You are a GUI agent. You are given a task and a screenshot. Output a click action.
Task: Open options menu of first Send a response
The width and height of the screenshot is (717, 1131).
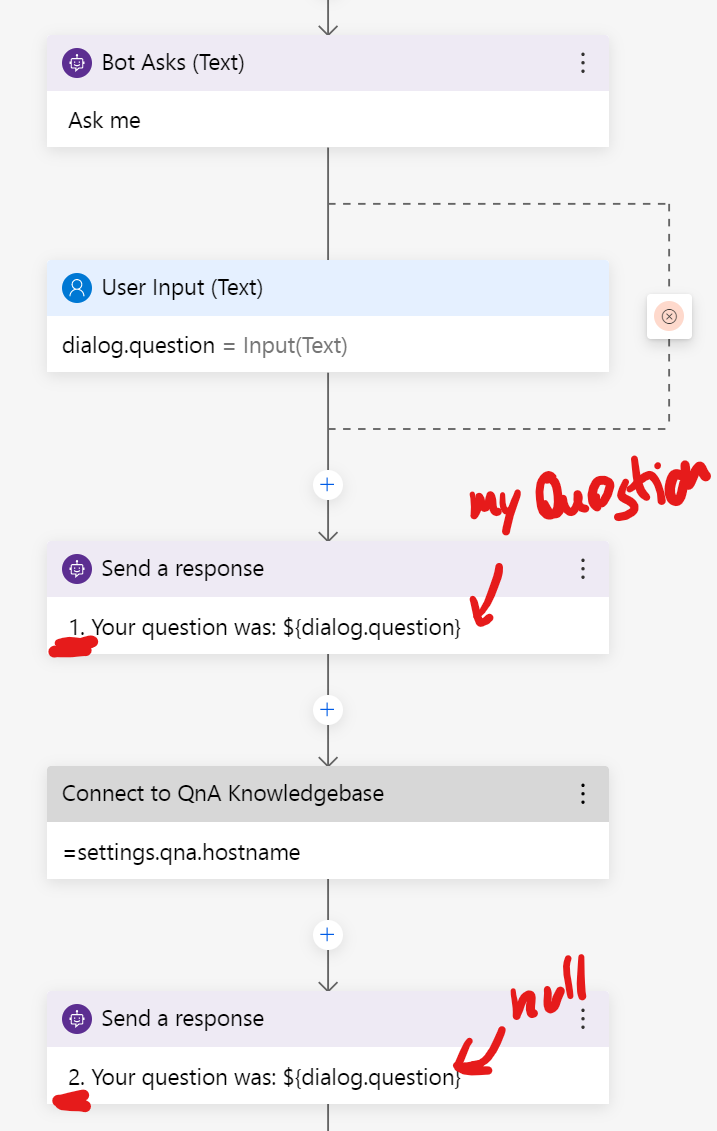click(583, 569)
